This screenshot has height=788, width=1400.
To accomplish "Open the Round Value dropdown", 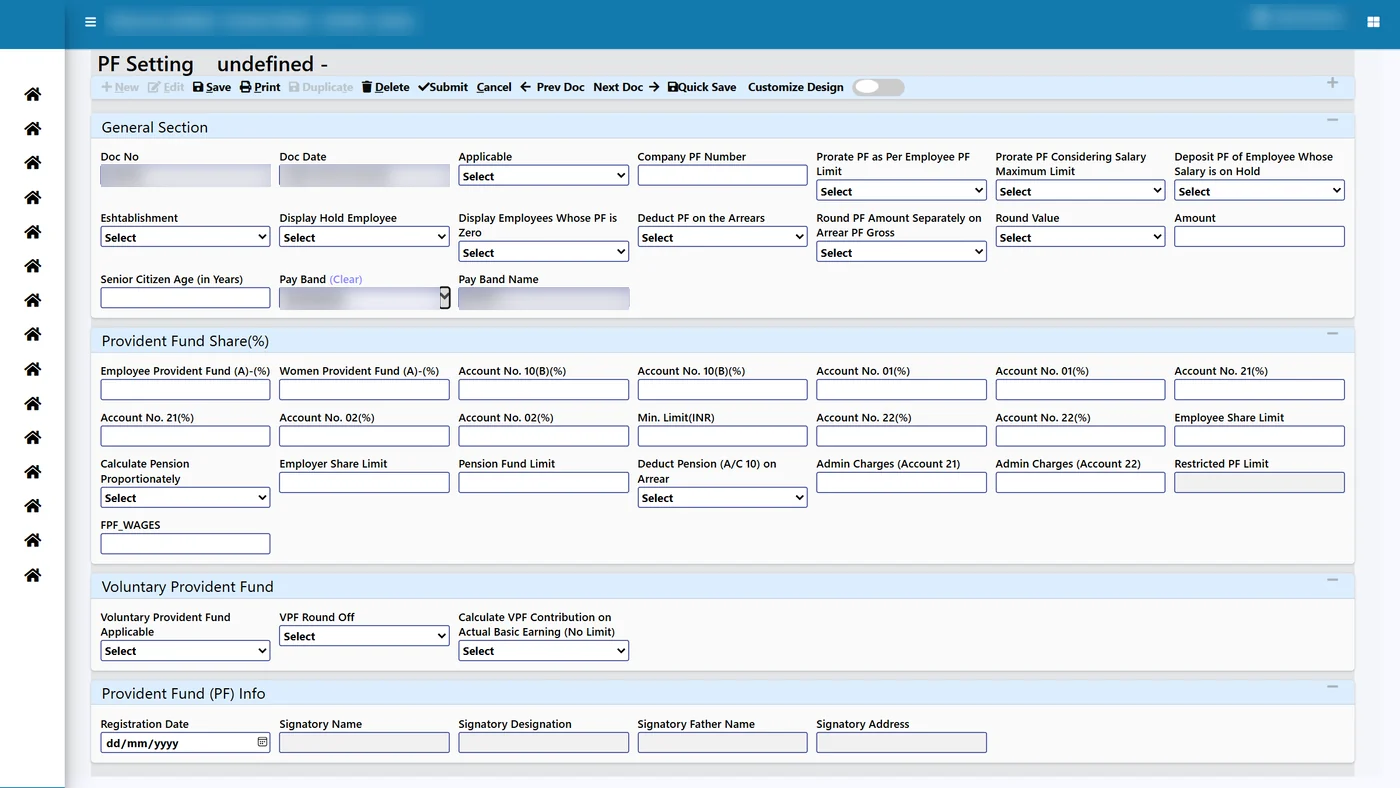I will click(x=1080, y=237).
